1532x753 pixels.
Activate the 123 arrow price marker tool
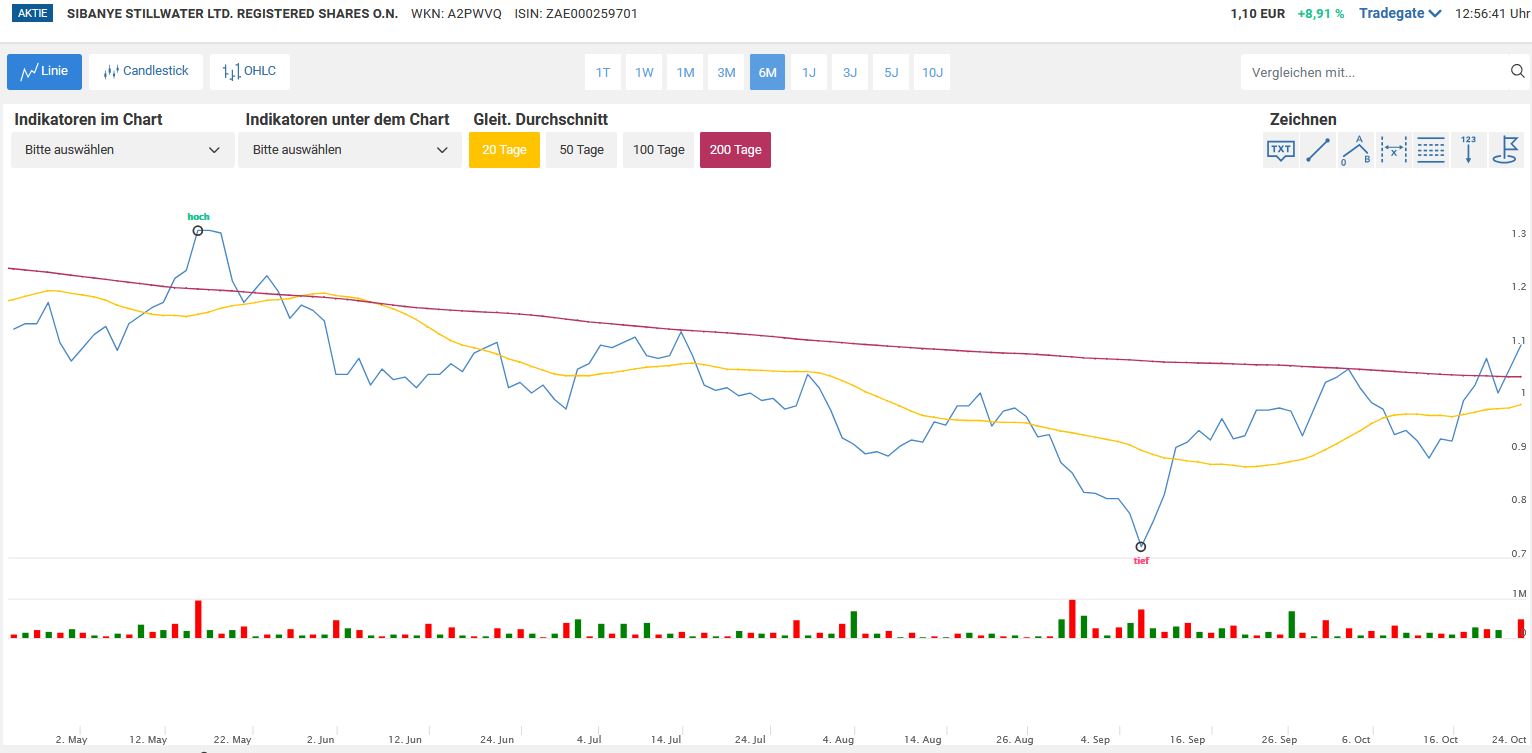(x=1468, y=150)
